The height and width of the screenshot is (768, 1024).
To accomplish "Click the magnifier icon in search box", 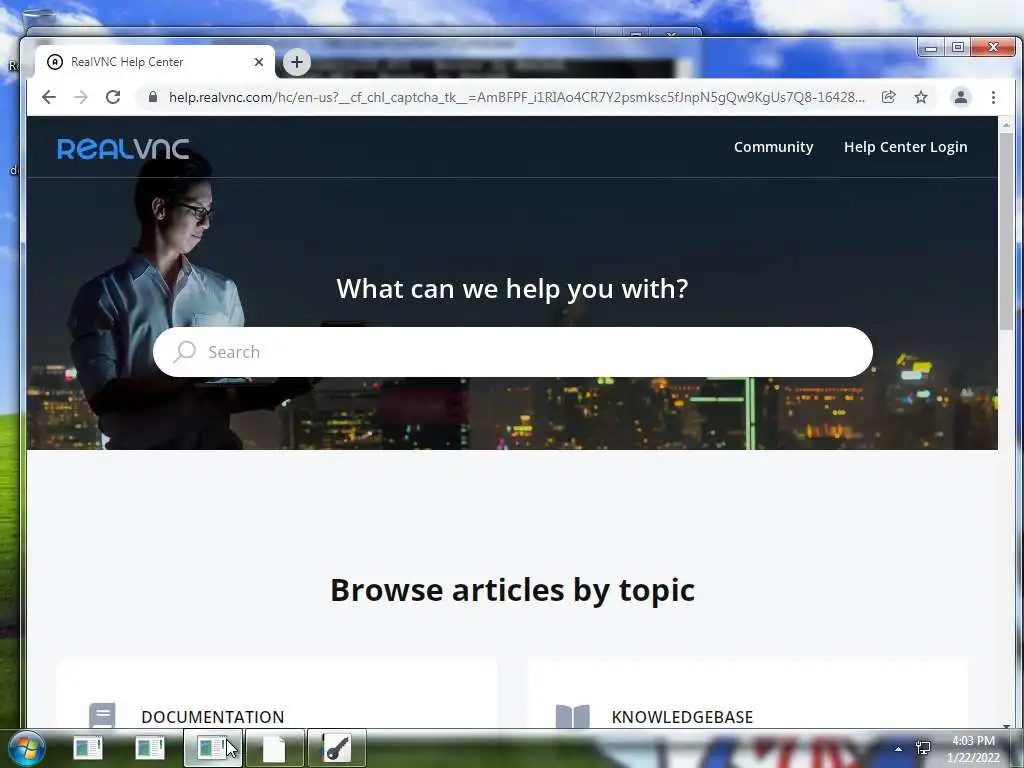I will click(x=185, y=351).
